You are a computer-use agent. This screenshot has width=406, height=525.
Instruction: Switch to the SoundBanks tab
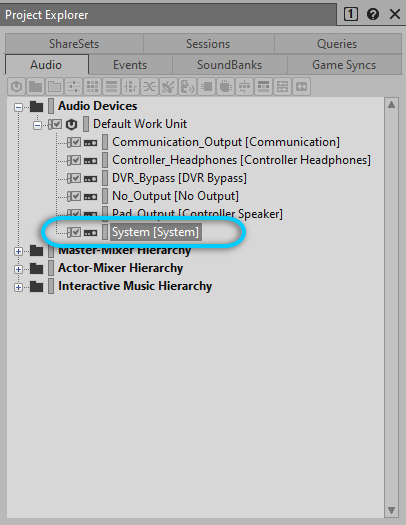(x=230, y=65)
